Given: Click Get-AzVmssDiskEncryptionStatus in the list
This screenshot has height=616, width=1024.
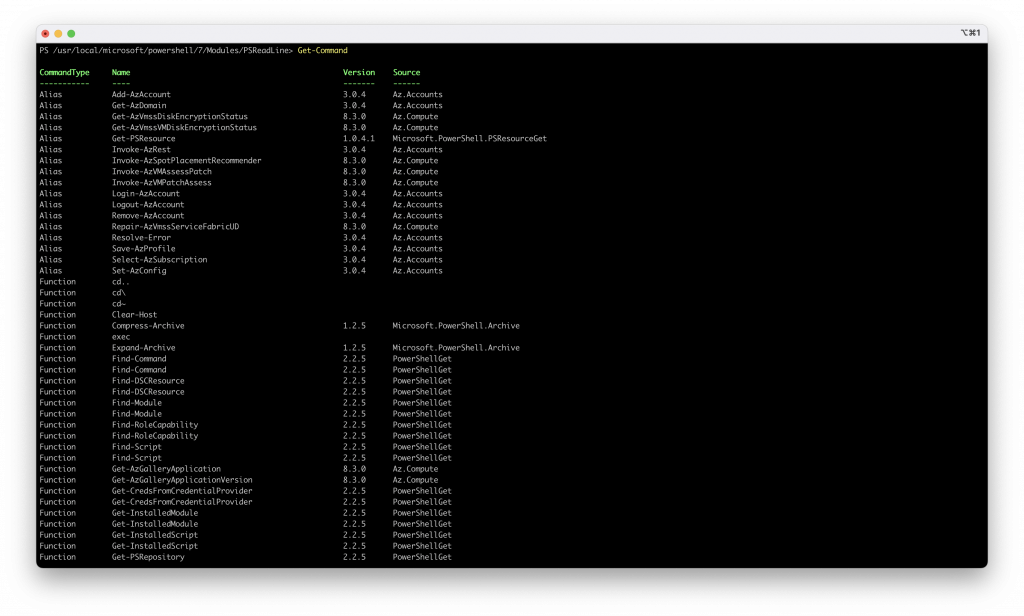Looking at the screenshot, I should 180,117.
